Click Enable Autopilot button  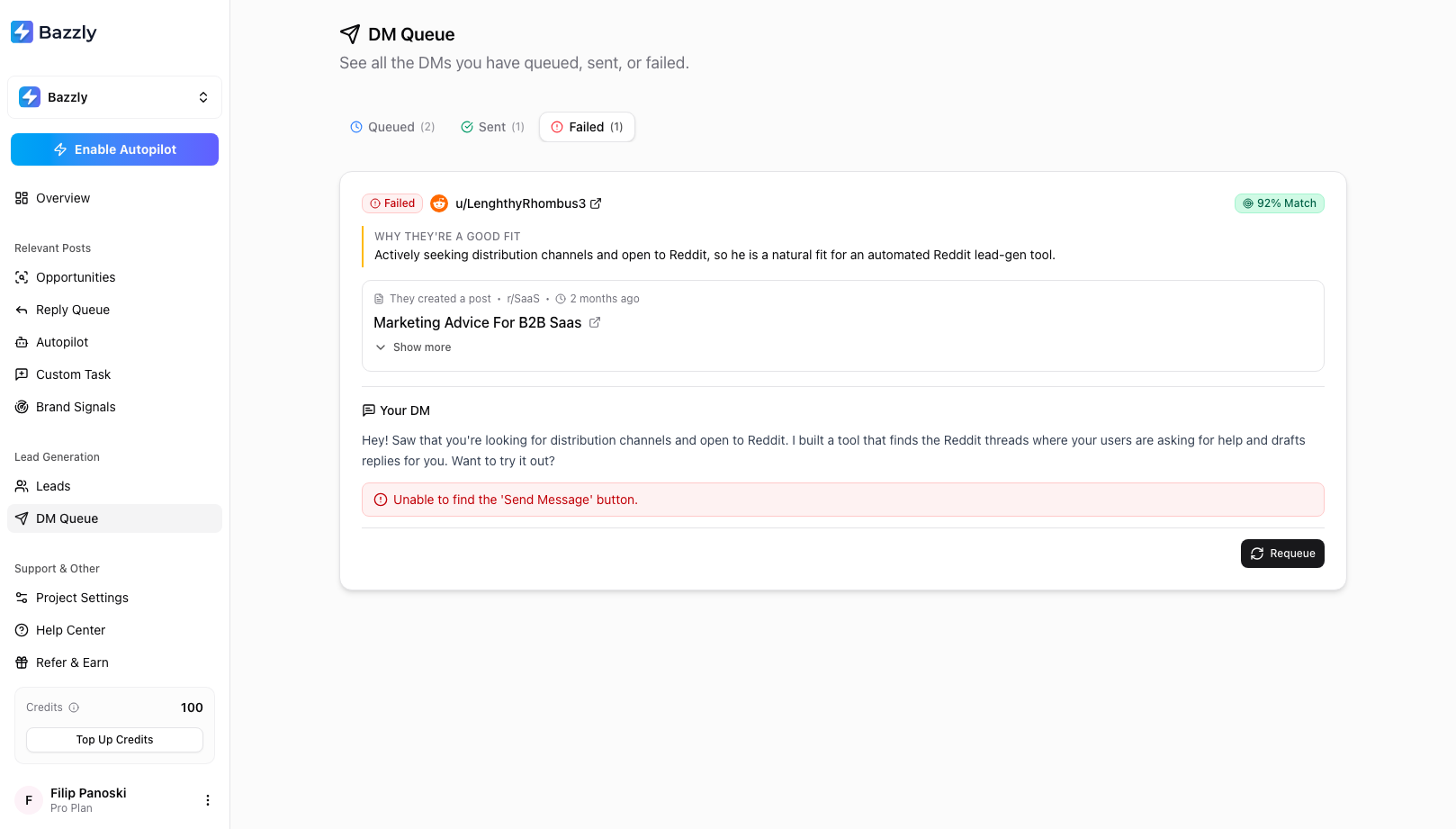pyautogui.click(x=114, y=149)
